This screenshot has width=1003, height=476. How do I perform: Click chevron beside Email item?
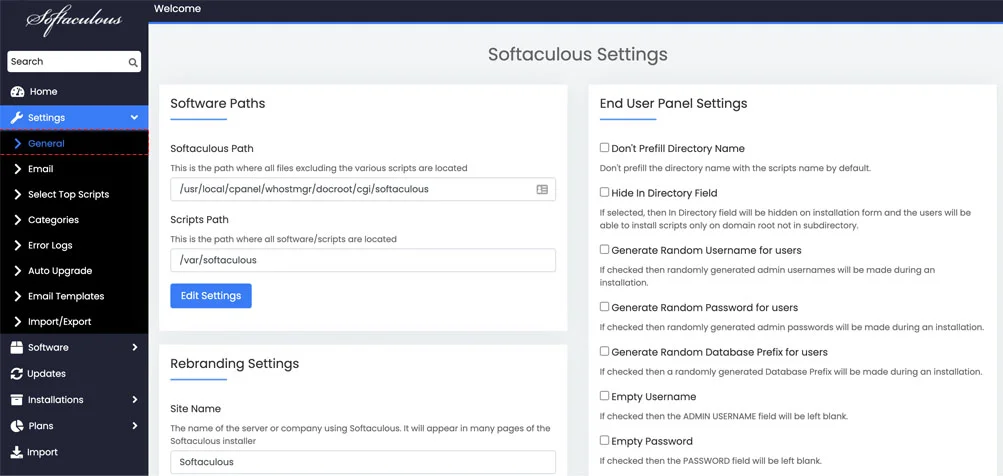click(x=18, y=169)
